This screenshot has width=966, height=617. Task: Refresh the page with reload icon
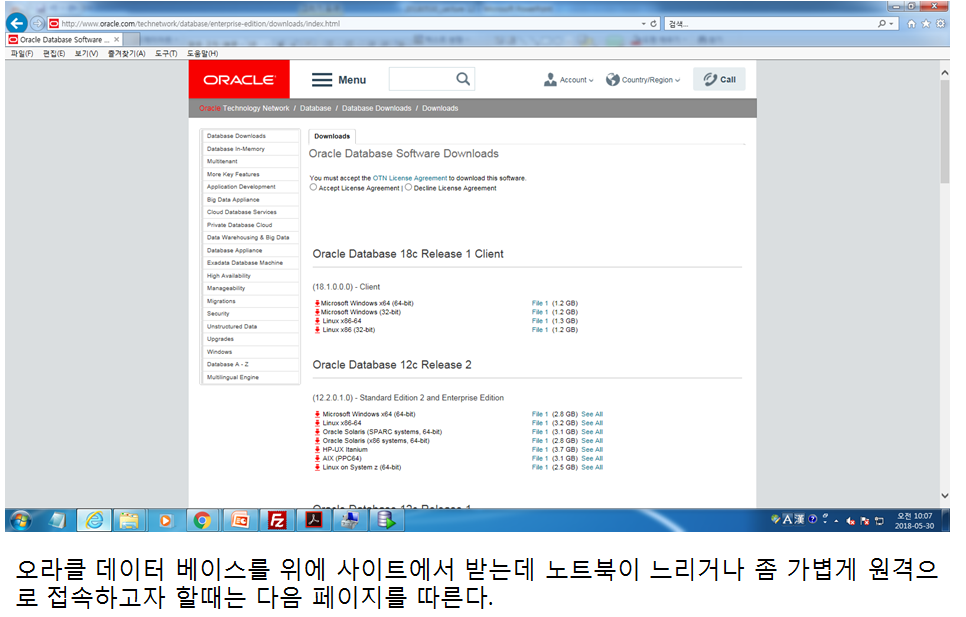point(654,23)
